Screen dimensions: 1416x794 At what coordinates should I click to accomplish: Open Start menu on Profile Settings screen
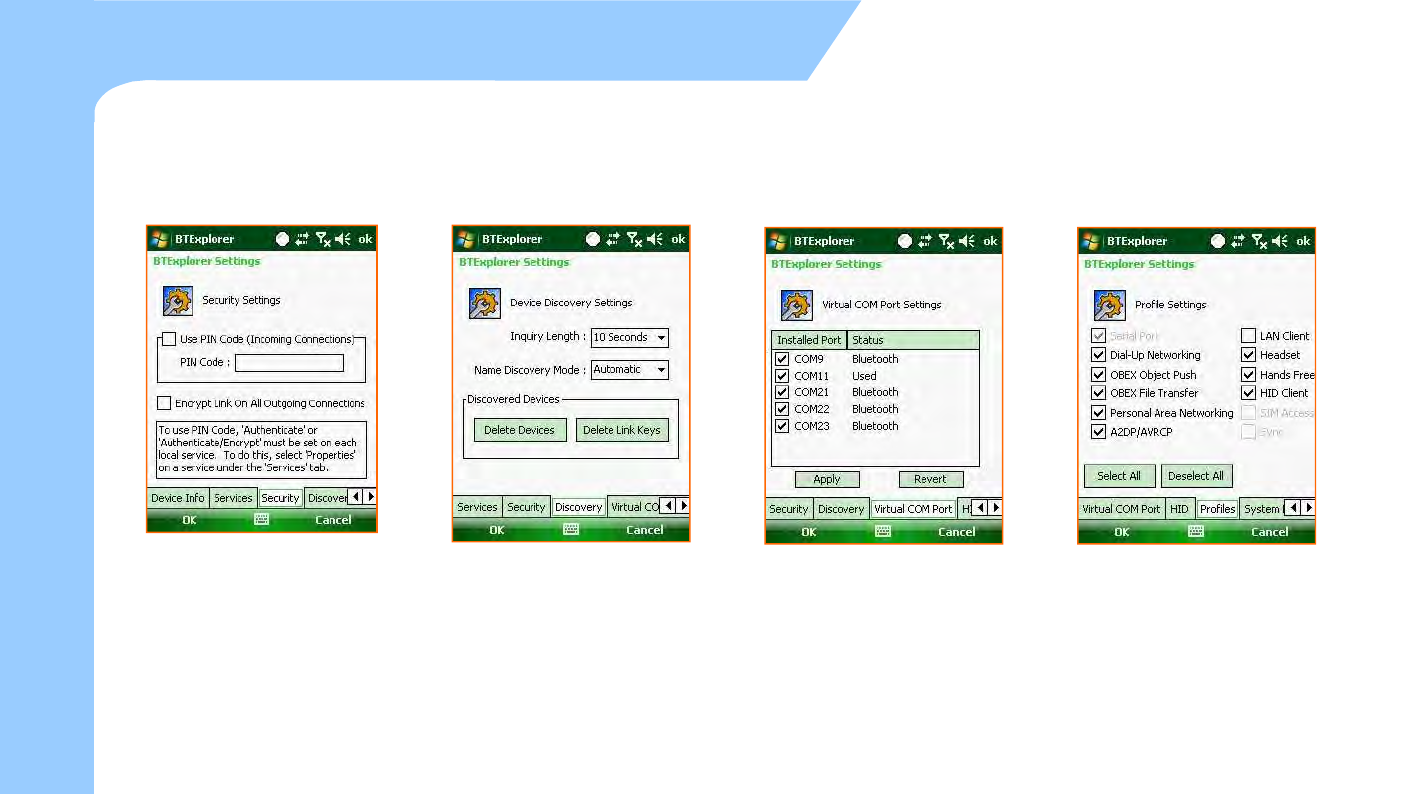tap(1091, 241)
